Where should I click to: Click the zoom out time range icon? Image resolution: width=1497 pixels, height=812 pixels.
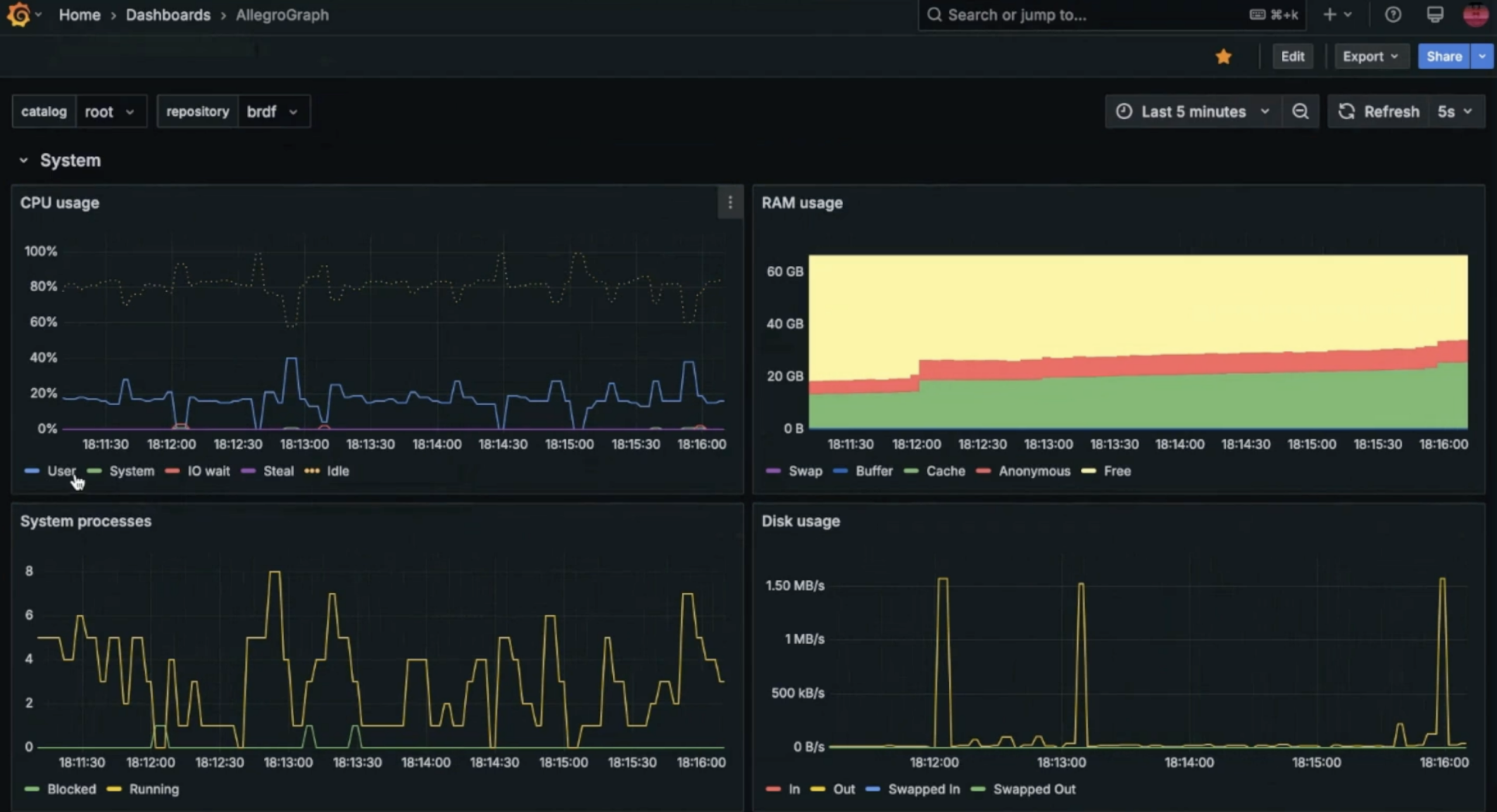coord(1300,112)
